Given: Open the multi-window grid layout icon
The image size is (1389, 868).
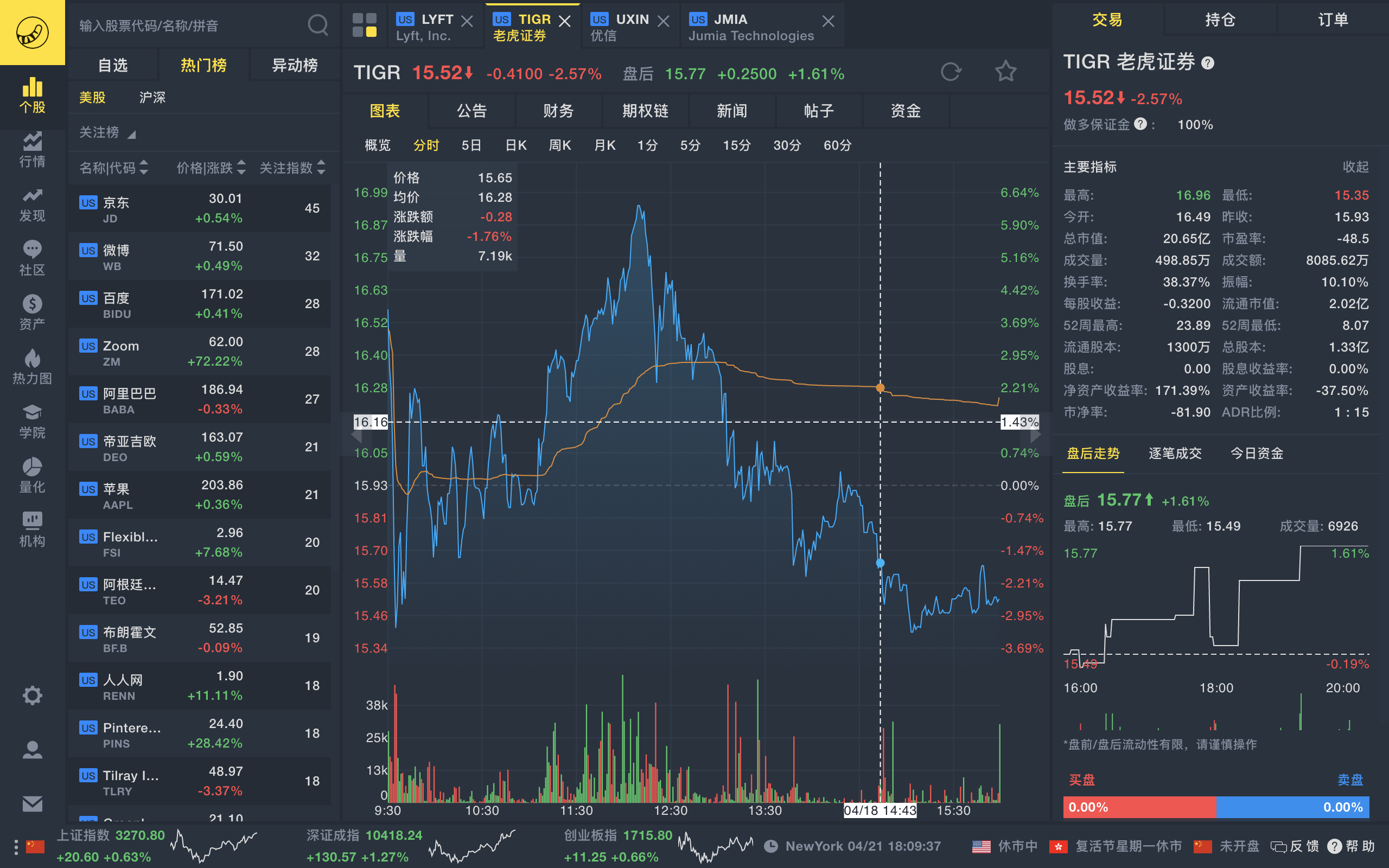Looking at the screenshot, I should [x=365, y=25].
